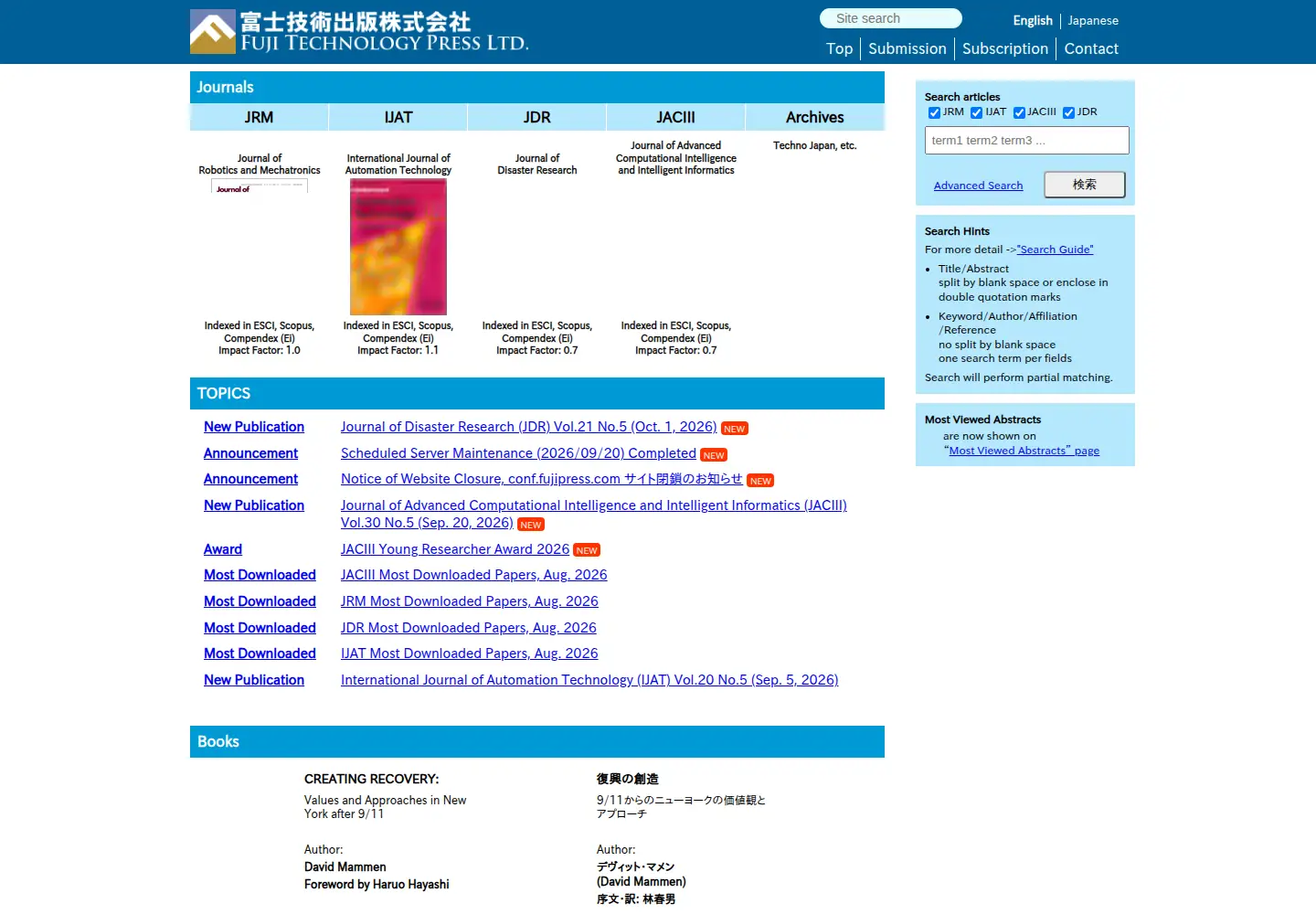The image size is (1316, 914).
Task: Open the Most Viewed Abstracts page link
Action: point(1024,451)
